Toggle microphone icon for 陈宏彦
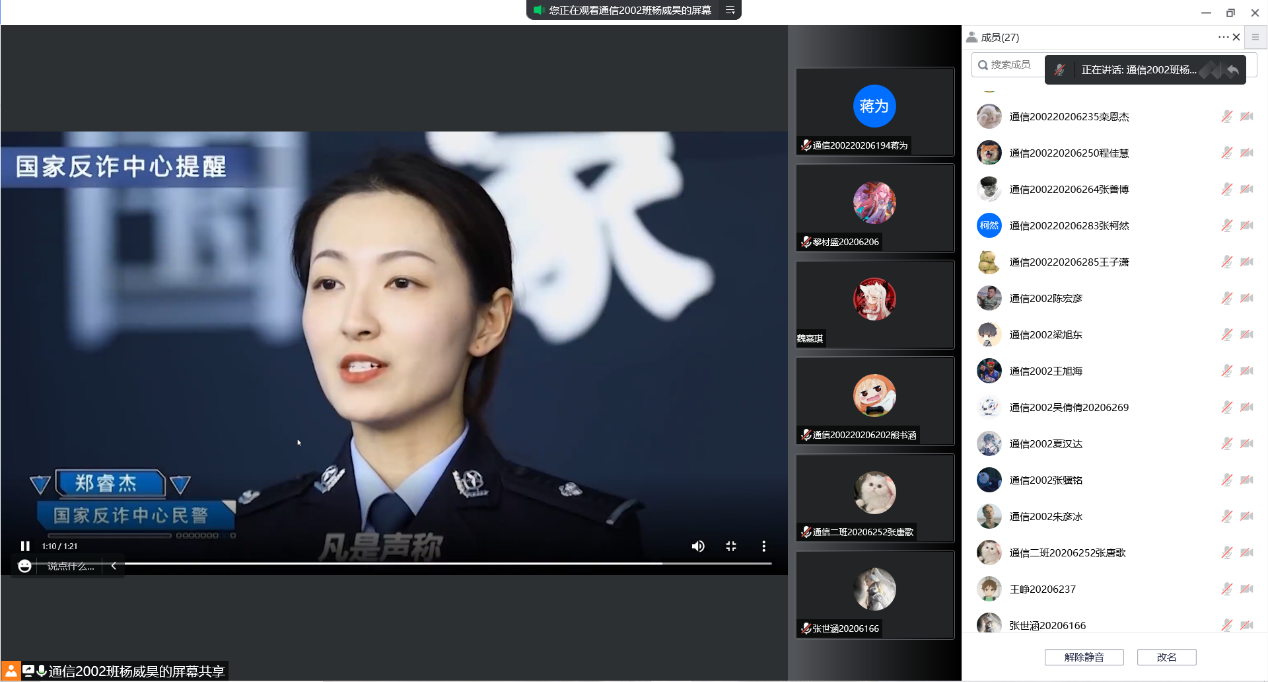 coord(1226,298)
